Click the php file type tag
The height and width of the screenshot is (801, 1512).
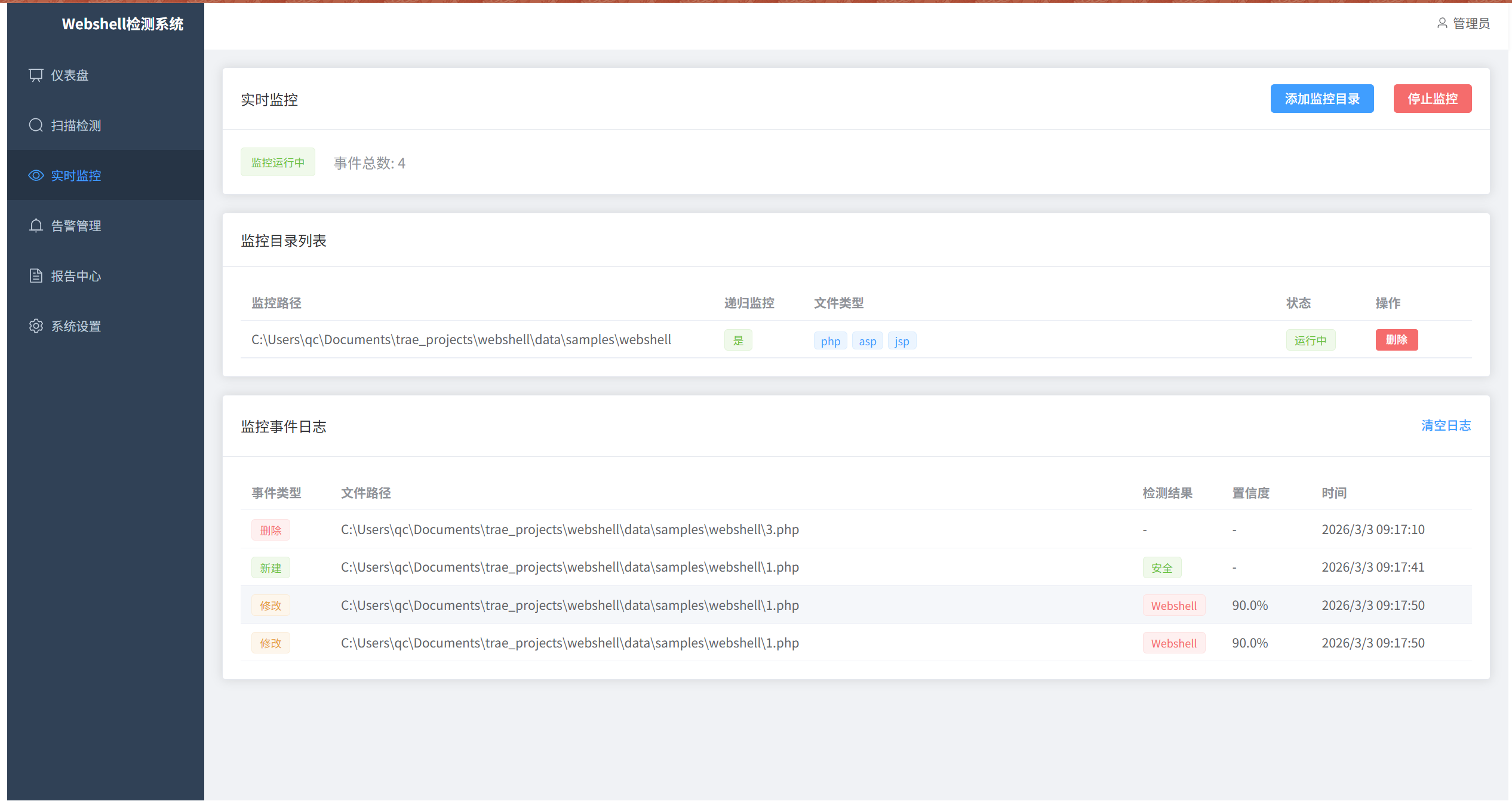click(x=830, y=341)
